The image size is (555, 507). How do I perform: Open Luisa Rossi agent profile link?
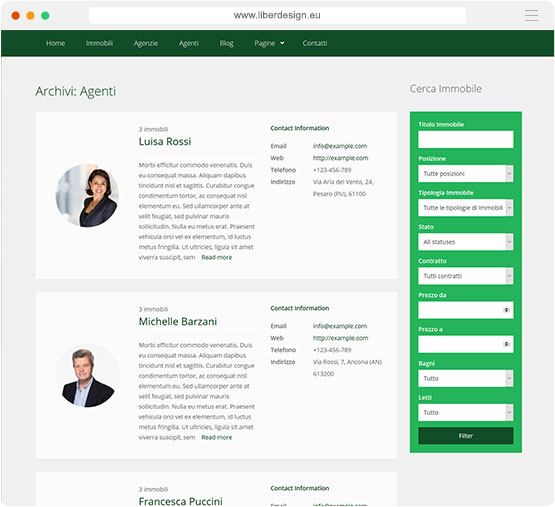(165, 142)
